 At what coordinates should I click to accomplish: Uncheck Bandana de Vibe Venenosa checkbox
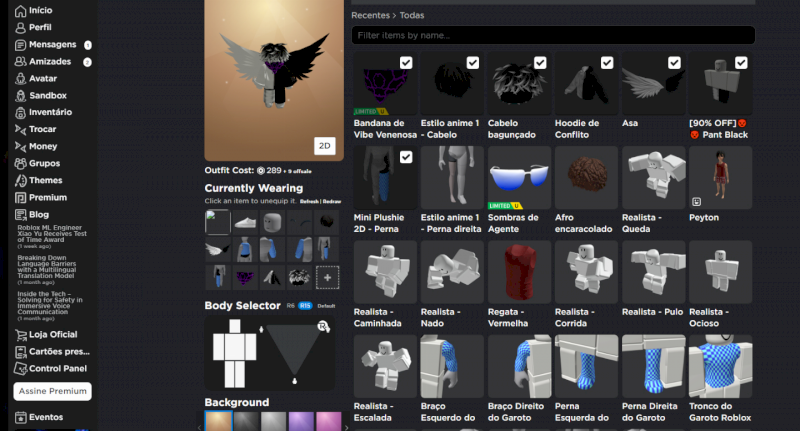coord(406,63)
